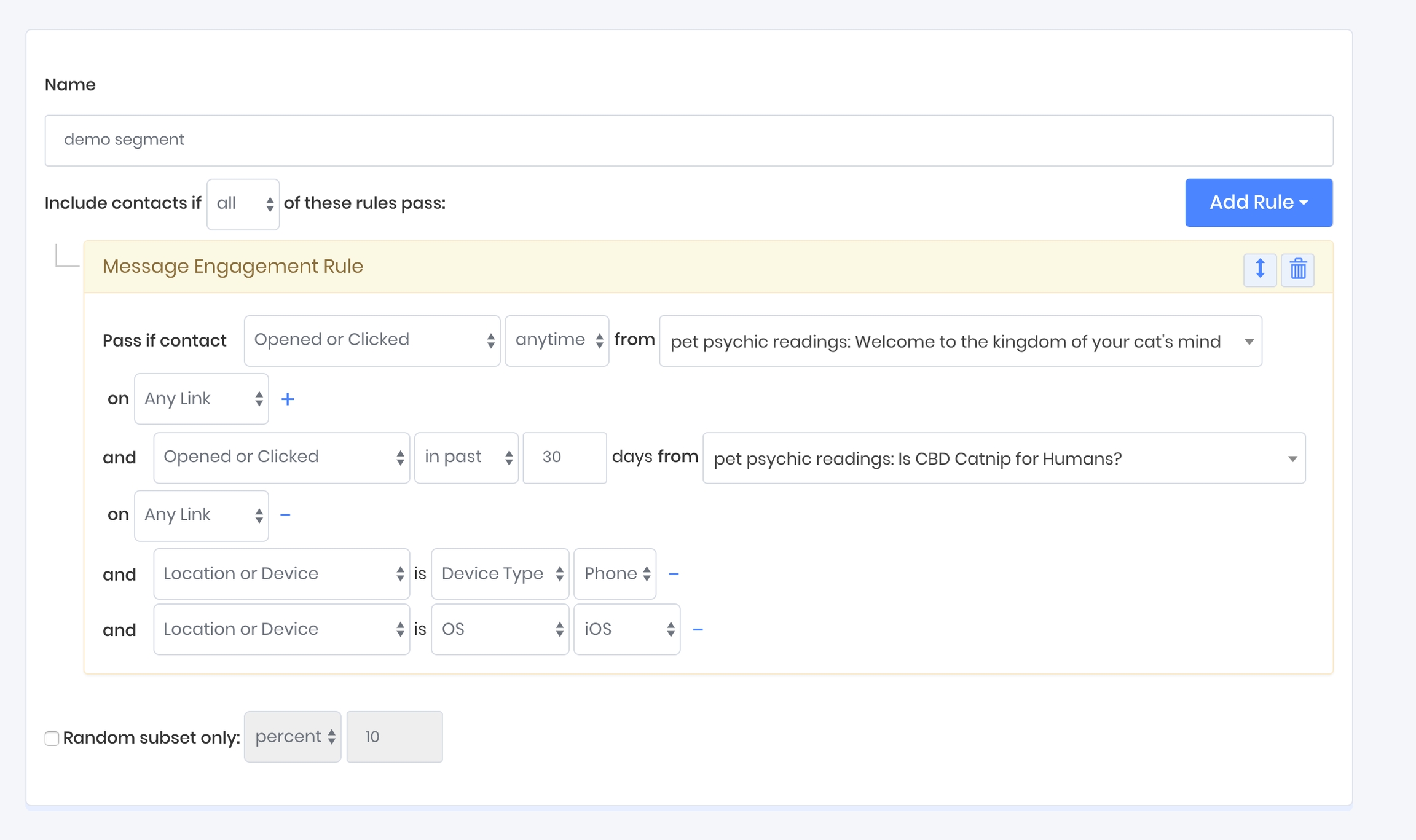Open the Phone device value dropdown
Viewport: 1416px width, 840px height.
(x=615, y=574)
